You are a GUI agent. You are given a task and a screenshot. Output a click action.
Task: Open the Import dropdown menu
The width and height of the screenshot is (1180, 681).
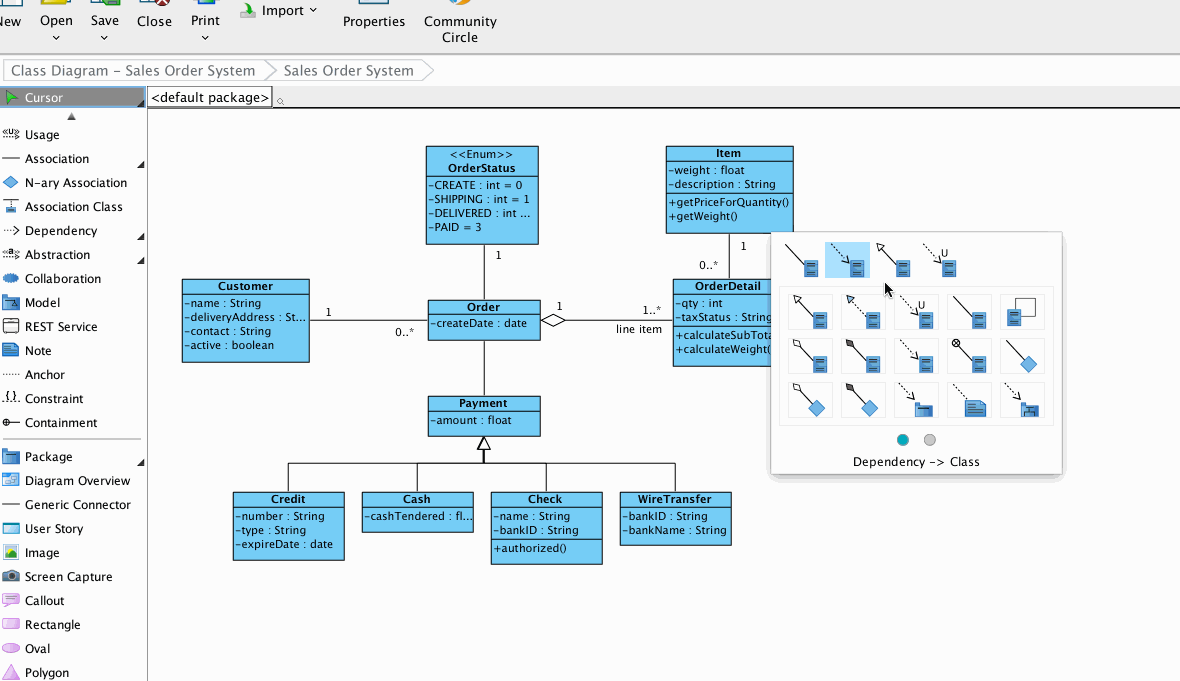click(278, 11)
